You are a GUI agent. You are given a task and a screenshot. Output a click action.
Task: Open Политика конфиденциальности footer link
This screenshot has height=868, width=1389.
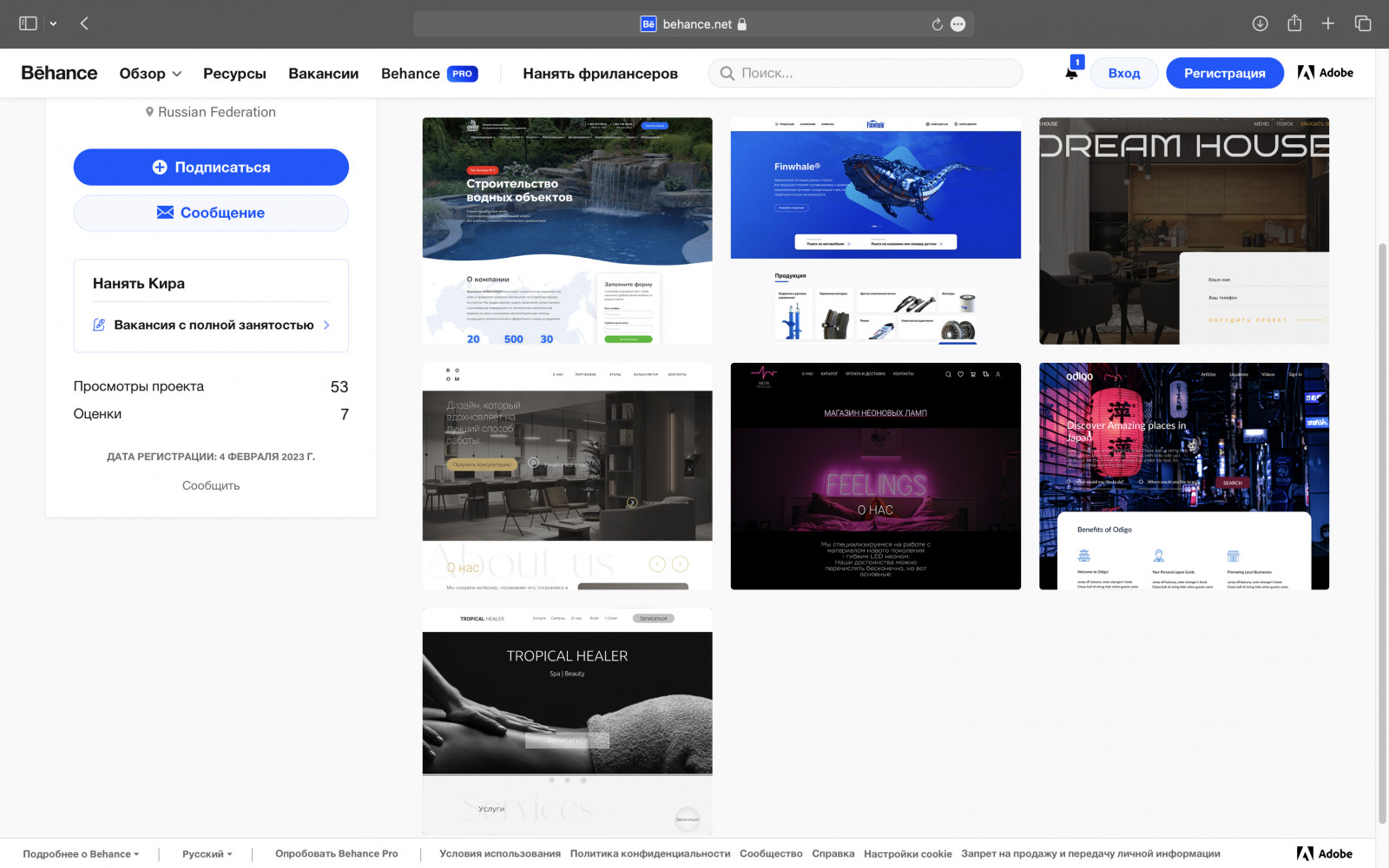coord(650,854)
